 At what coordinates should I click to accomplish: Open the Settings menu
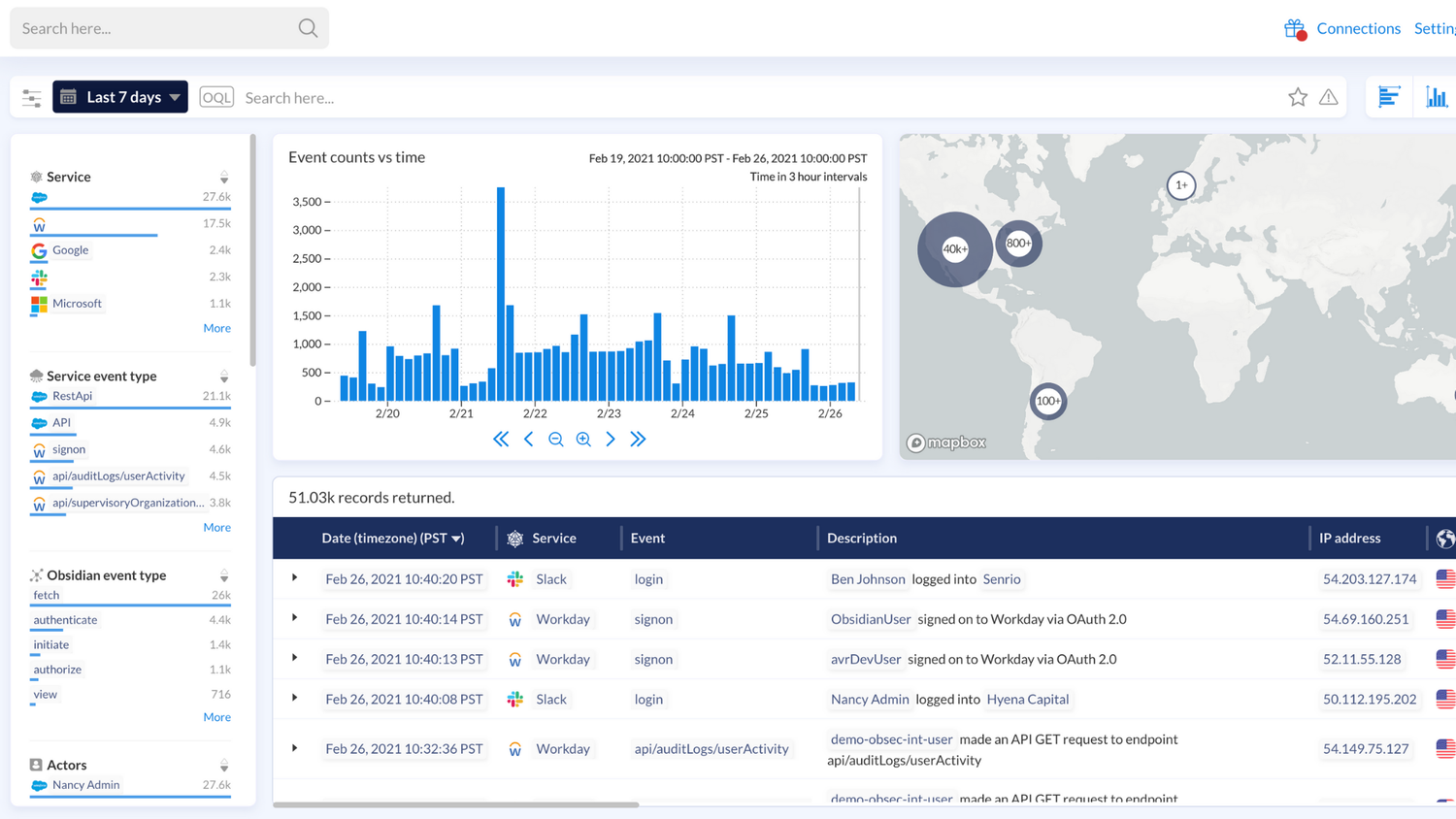[1435, 28]
